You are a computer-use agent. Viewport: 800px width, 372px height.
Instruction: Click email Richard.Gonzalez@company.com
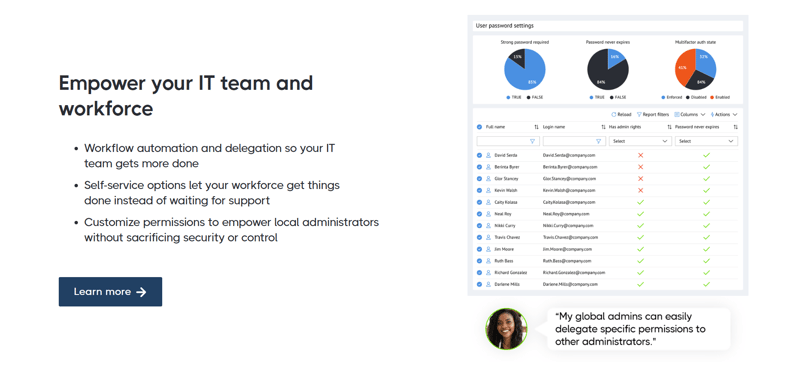coord(574,272)
